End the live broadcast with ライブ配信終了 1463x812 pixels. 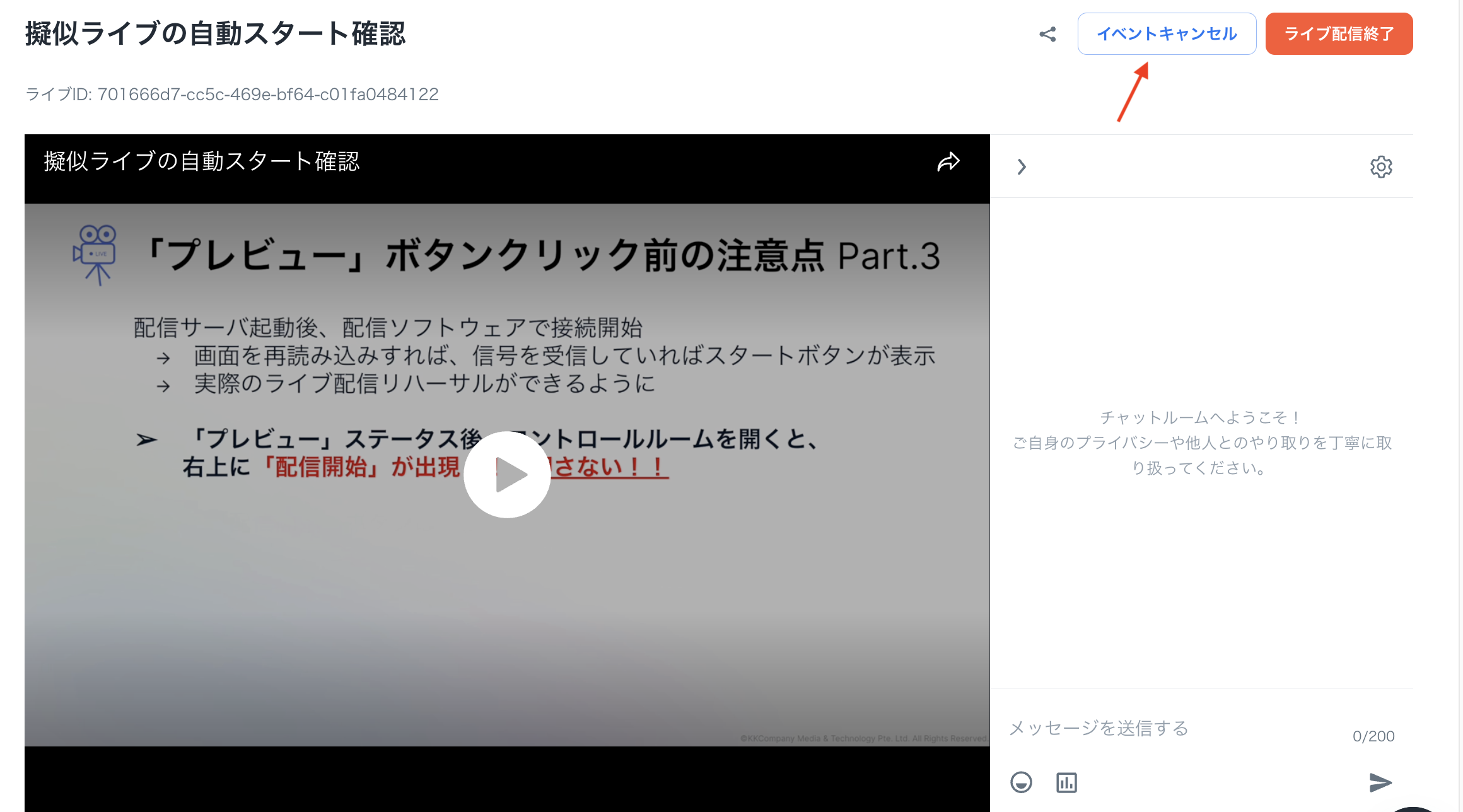(x=1339, y=33)
